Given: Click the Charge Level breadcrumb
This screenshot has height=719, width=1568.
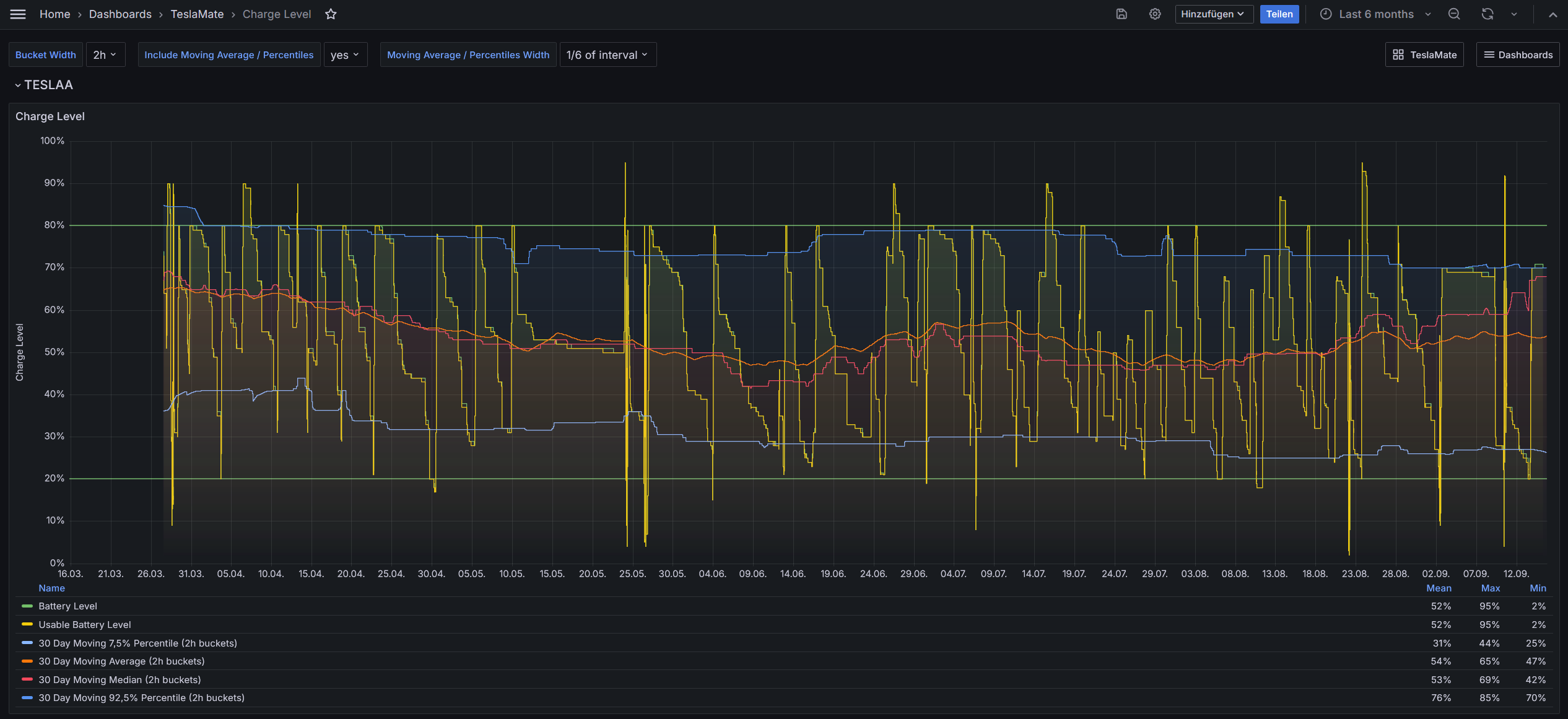Looking at the screenshot, I should tap(276, 14).
